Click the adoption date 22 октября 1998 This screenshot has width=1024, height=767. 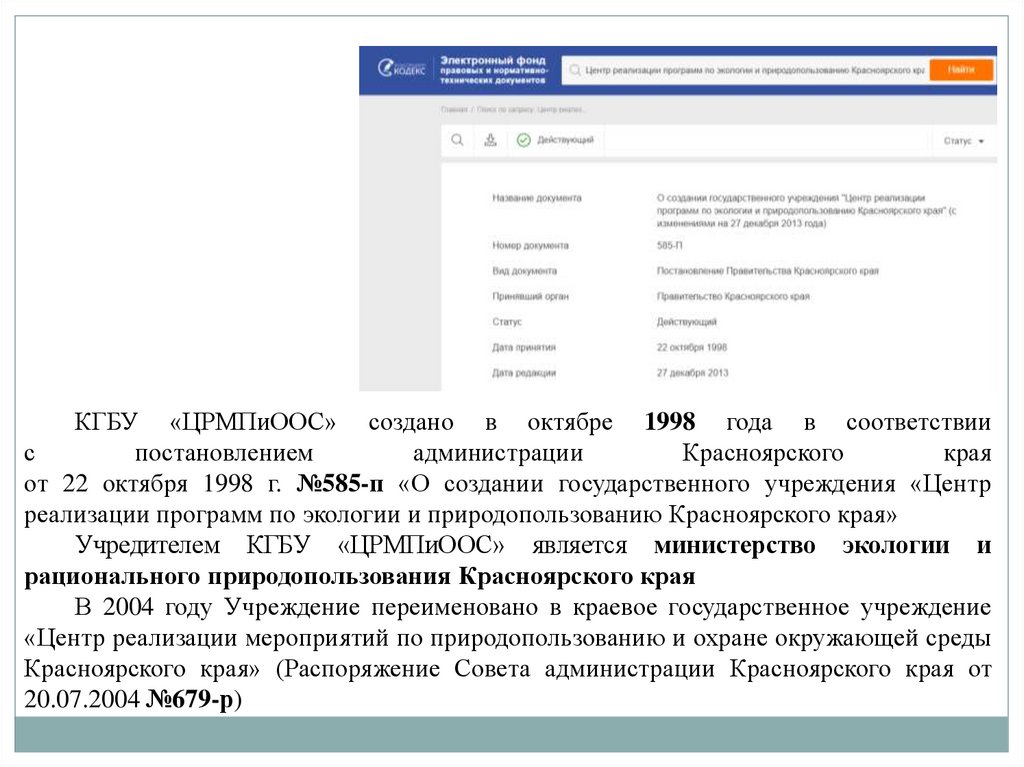point(692,347)
